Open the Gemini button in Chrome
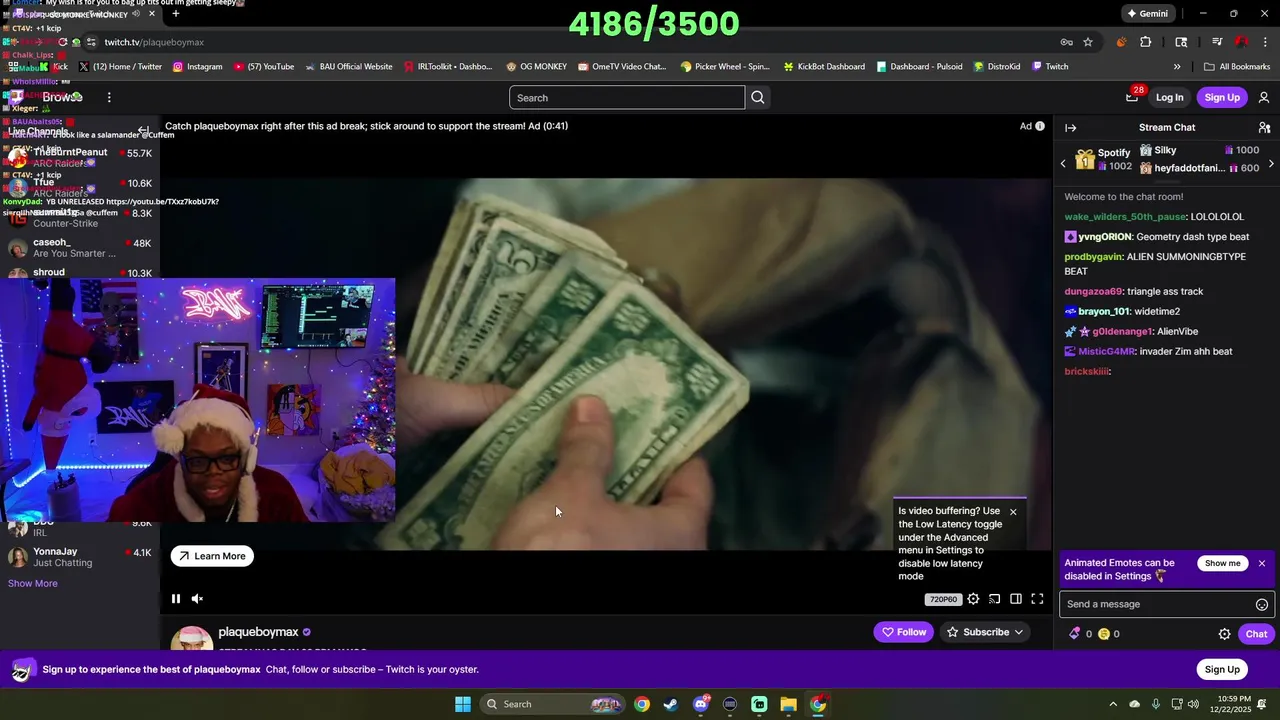Screen dimensions: 1280x720 pyautogui.click(x=1147, y=13)
